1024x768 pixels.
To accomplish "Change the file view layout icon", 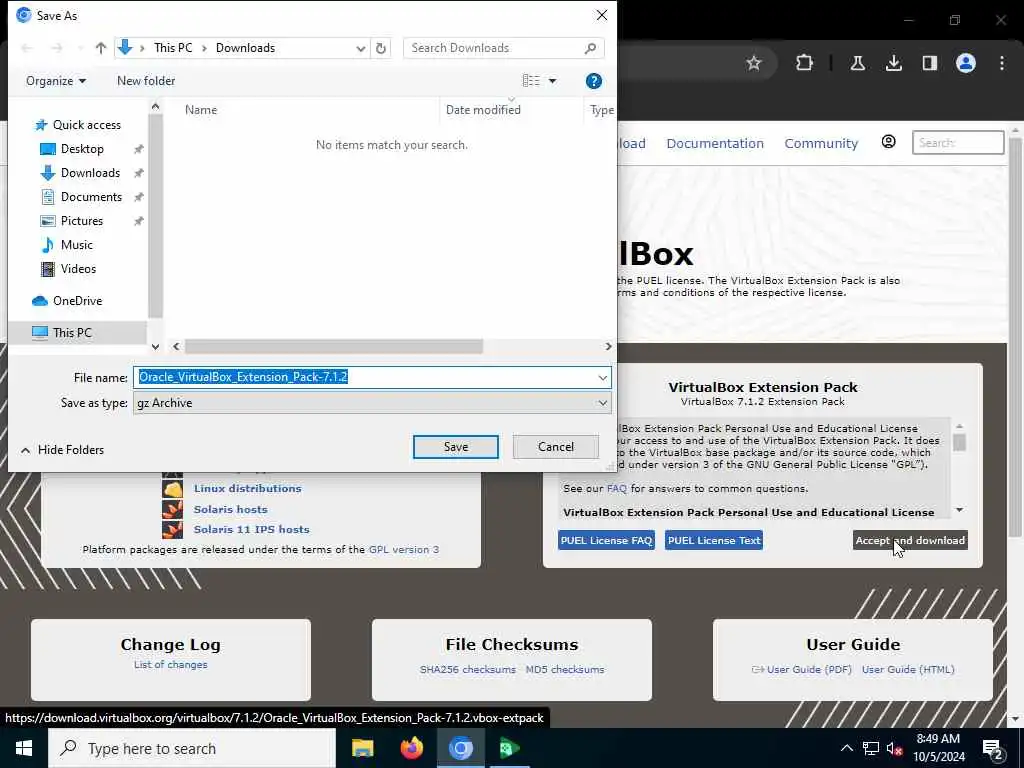I will coord(531,80).
